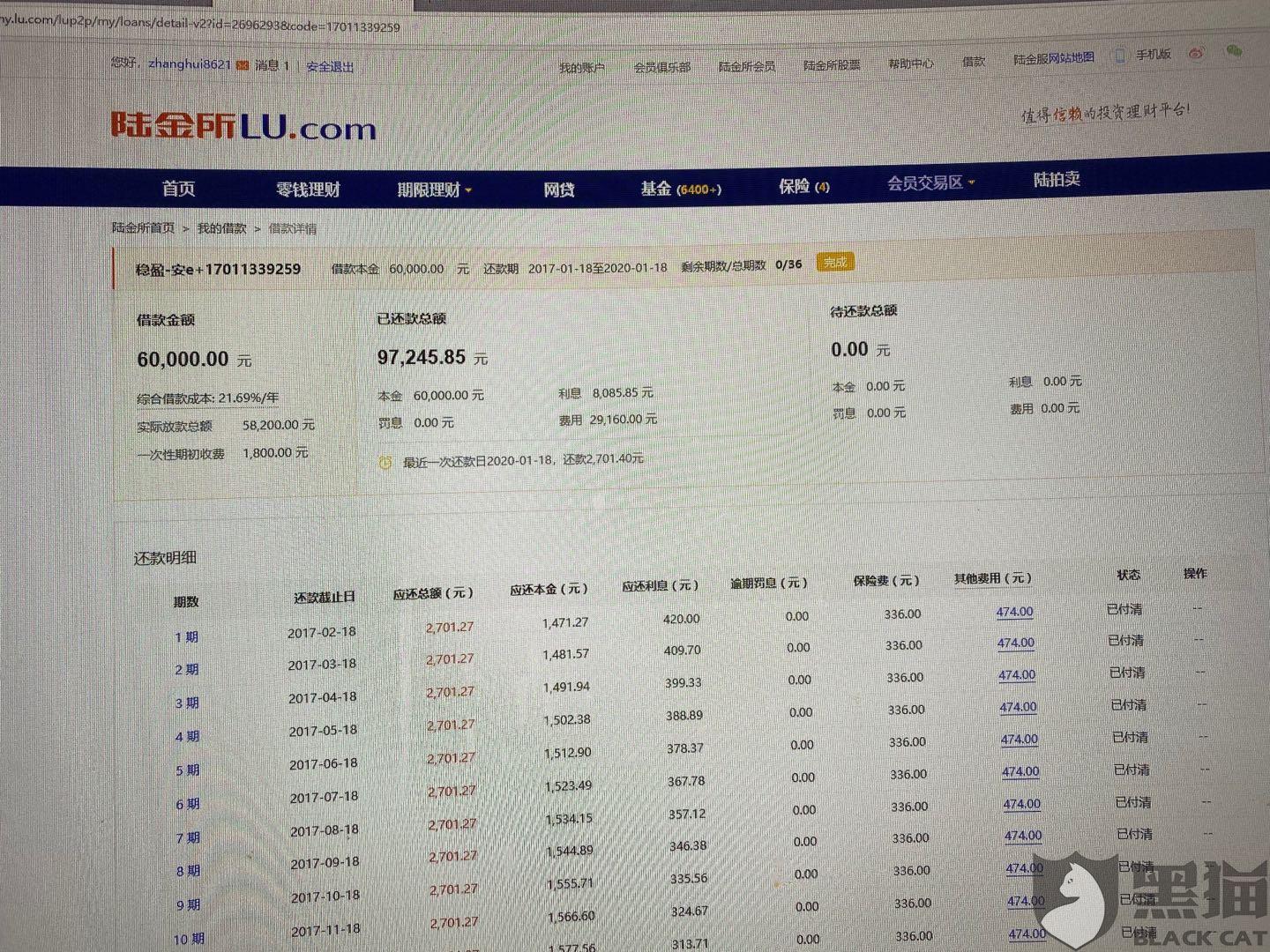
Task: Open 474.00 other fees for 2017-02-18 row
Action: [1014, 612]
